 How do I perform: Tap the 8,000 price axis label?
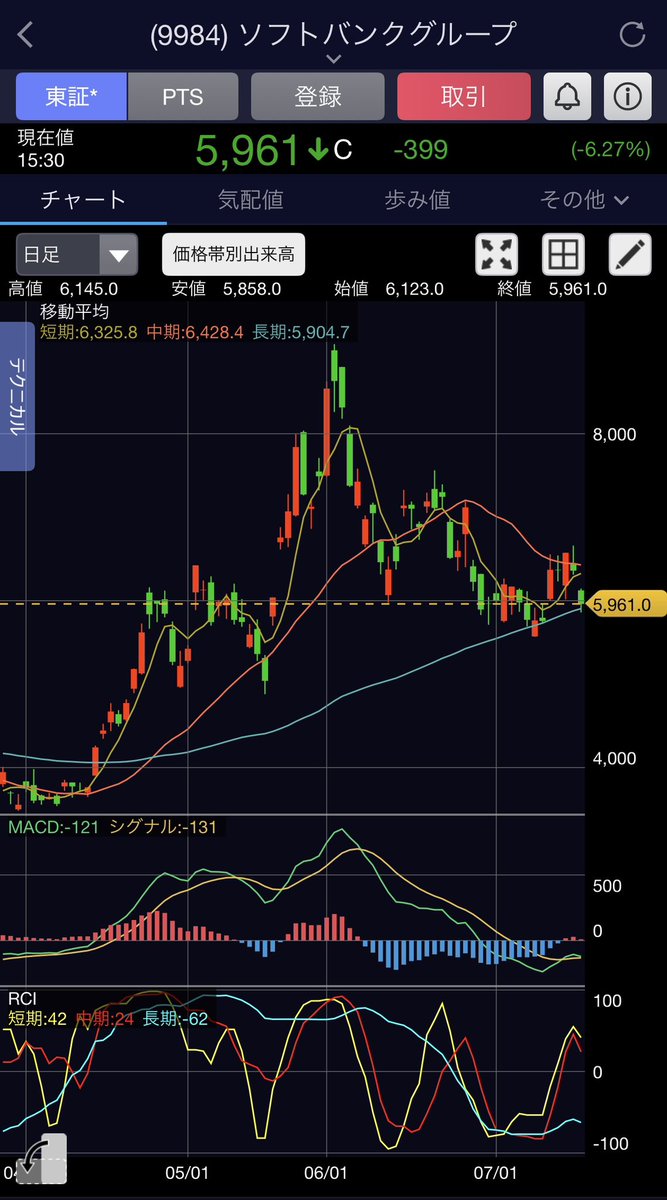[614, 435]
